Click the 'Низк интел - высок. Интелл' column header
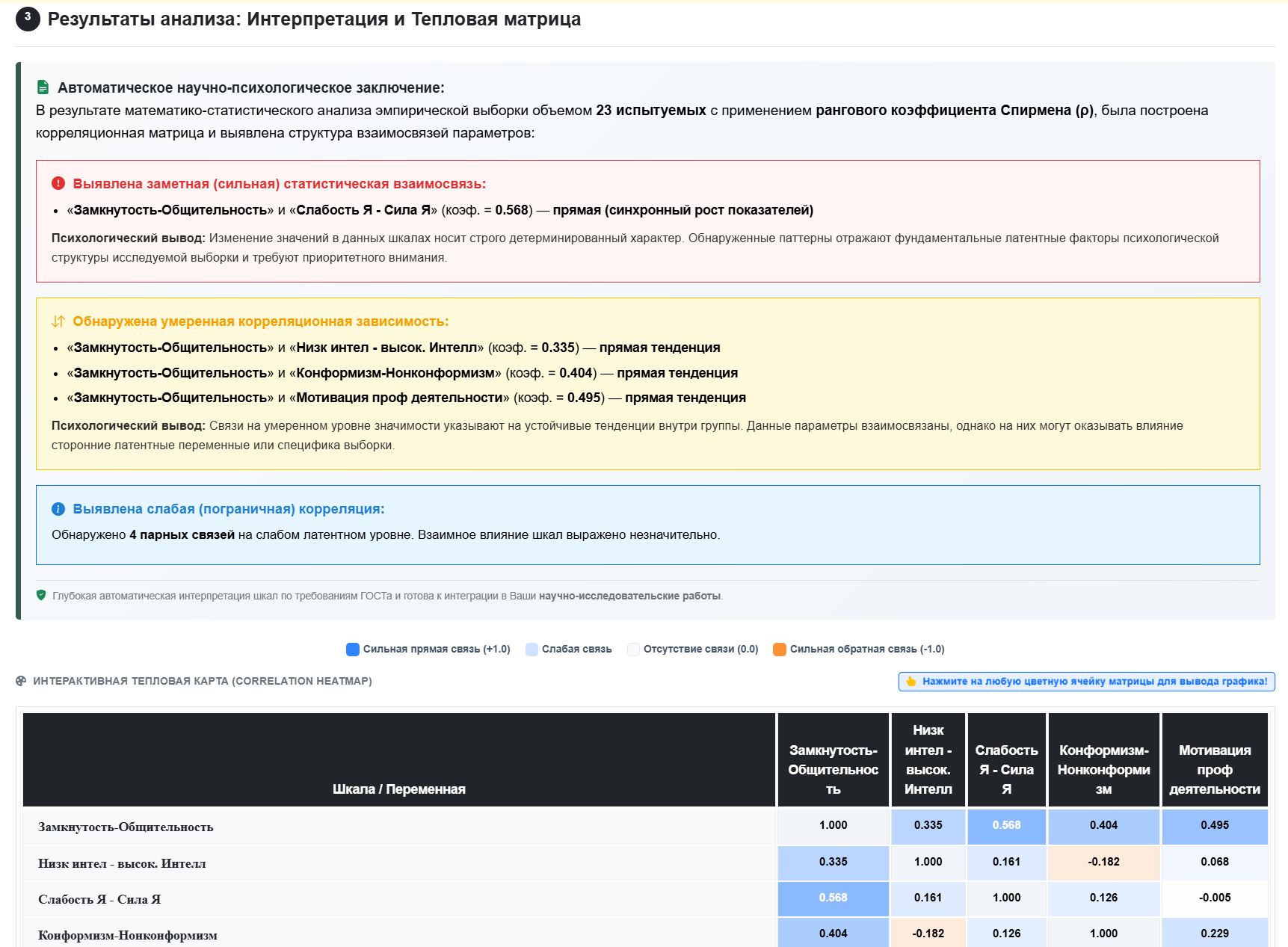The width and height of the screenshot is (1288, 947). (x=928, y=760)
